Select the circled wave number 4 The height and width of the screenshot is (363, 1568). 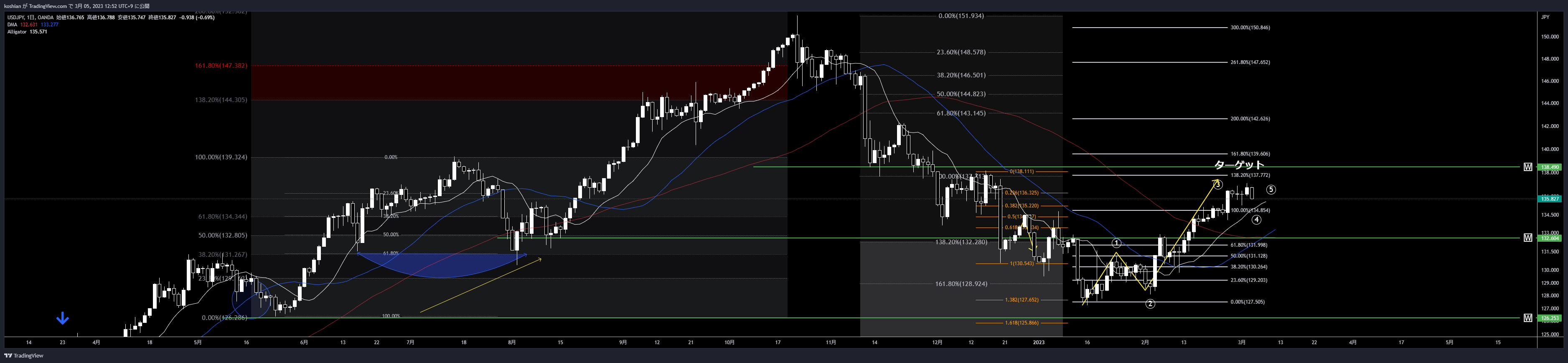[1256, 220]
